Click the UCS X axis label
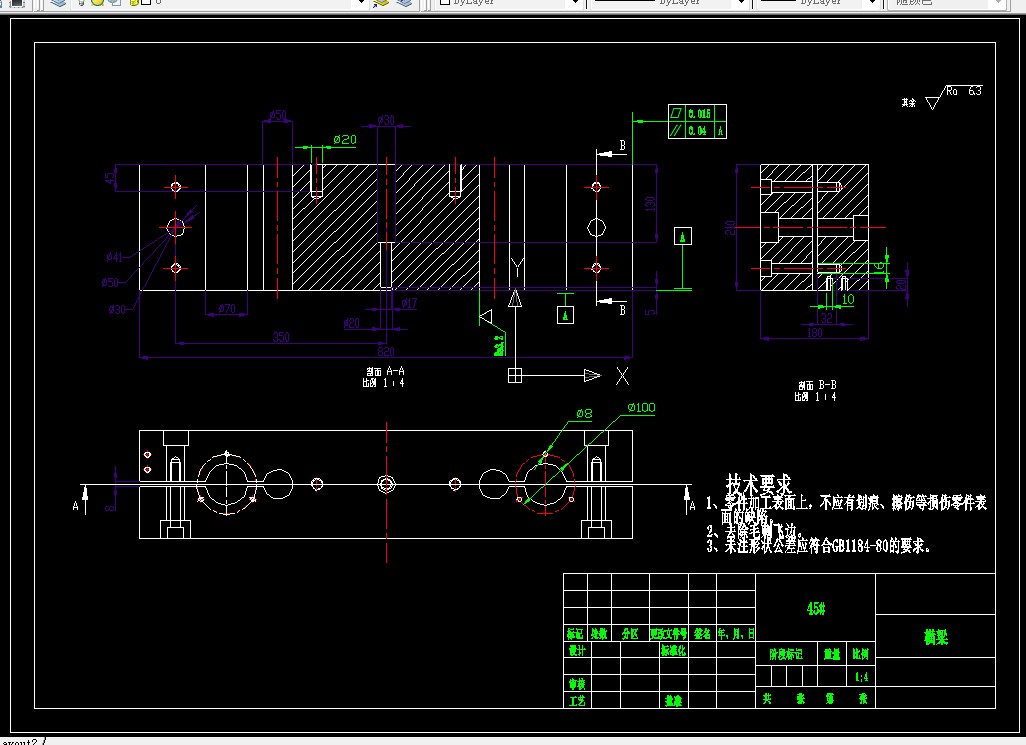This screenshot has height=745, width=1026. click(622, 376)
